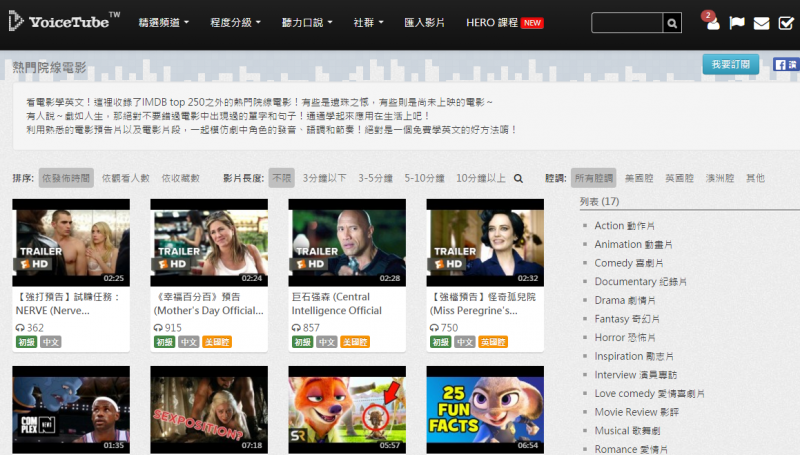The height and width of the screenshot is (455, 800).
Task: Filter by 英國腔 accent
Action: point(680,178)
